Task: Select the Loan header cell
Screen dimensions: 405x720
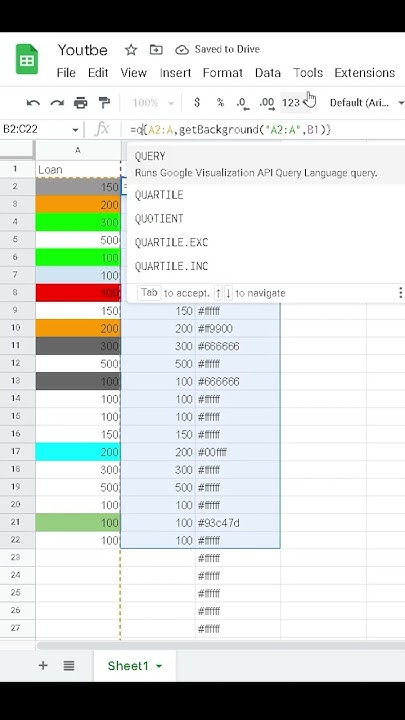Action: tap(78, 169)
